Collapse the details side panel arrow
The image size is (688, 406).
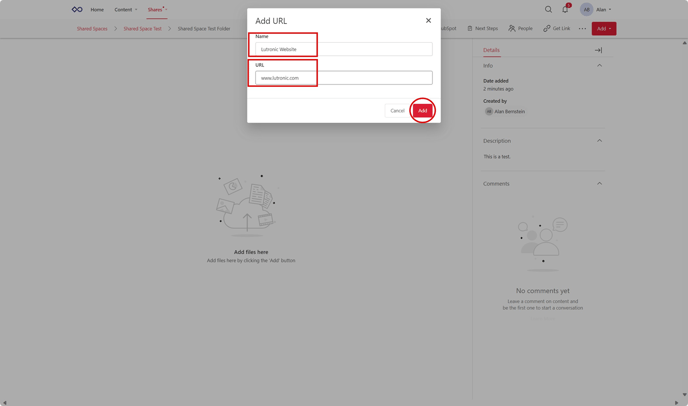(x=598, y=50)
